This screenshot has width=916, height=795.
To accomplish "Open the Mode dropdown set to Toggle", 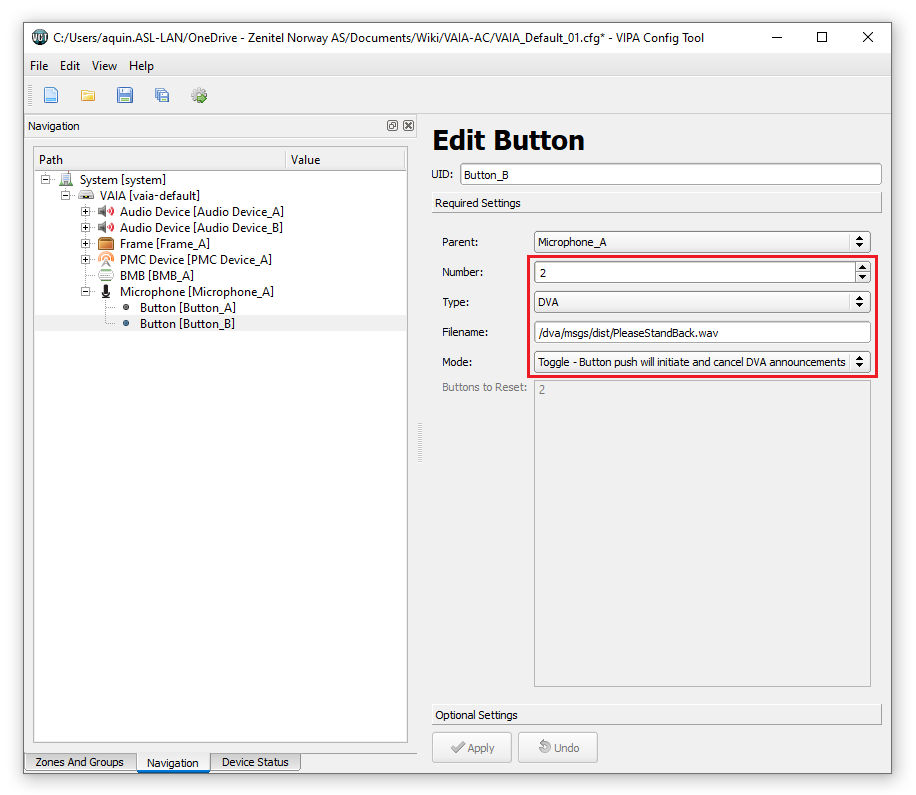I will 702,362.
